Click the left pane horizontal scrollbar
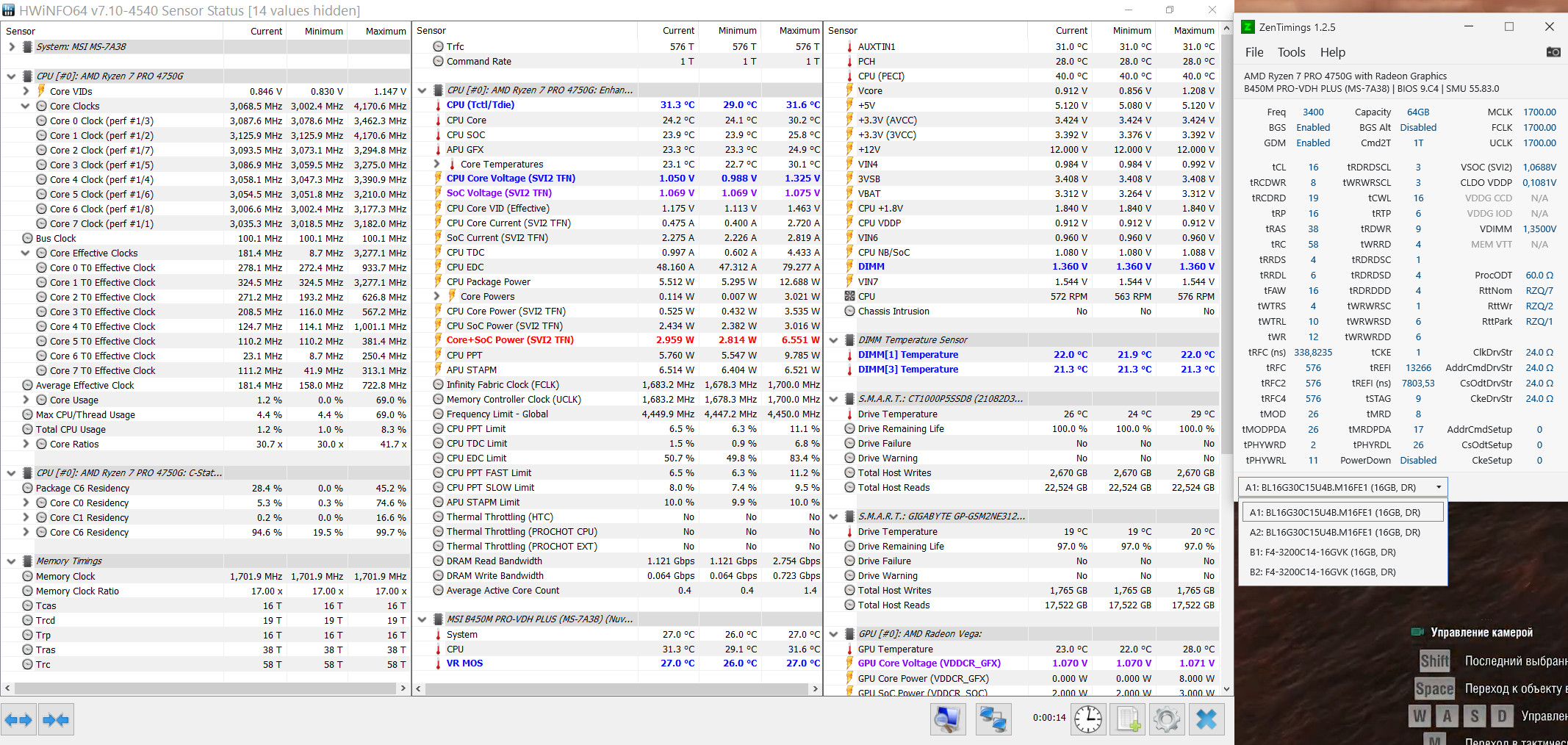Image resolution: width=1568 pixels, height=745 pixels. coord(206,688)
